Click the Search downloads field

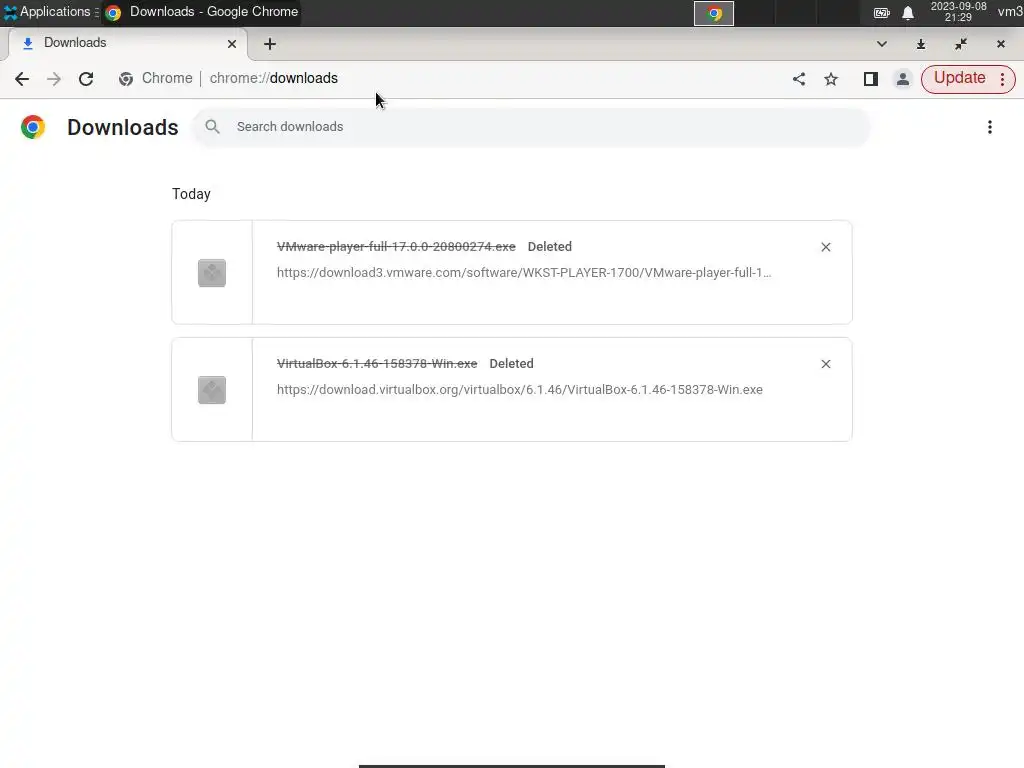532,127
